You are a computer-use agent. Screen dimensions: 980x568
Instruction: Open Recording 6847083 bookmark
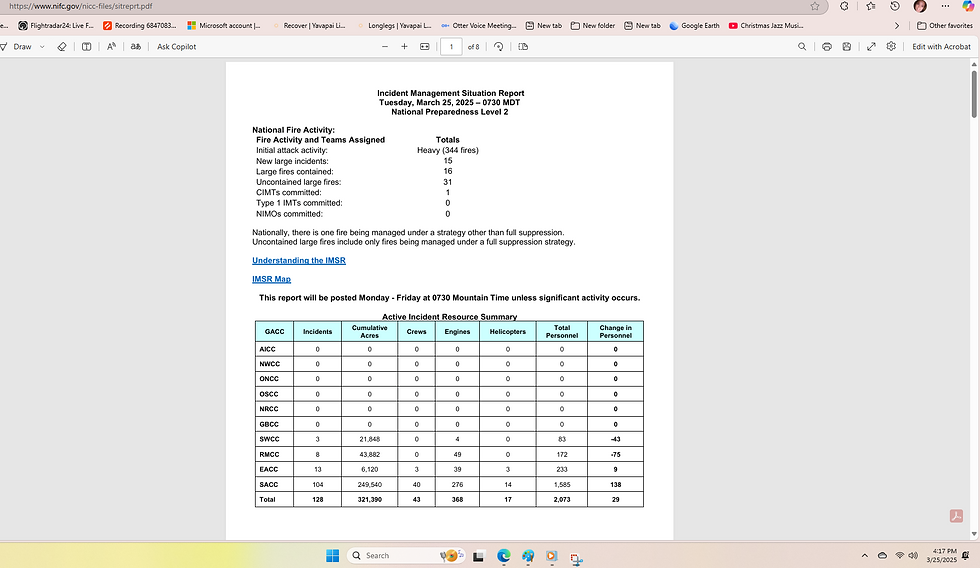(x=139, y=26)
